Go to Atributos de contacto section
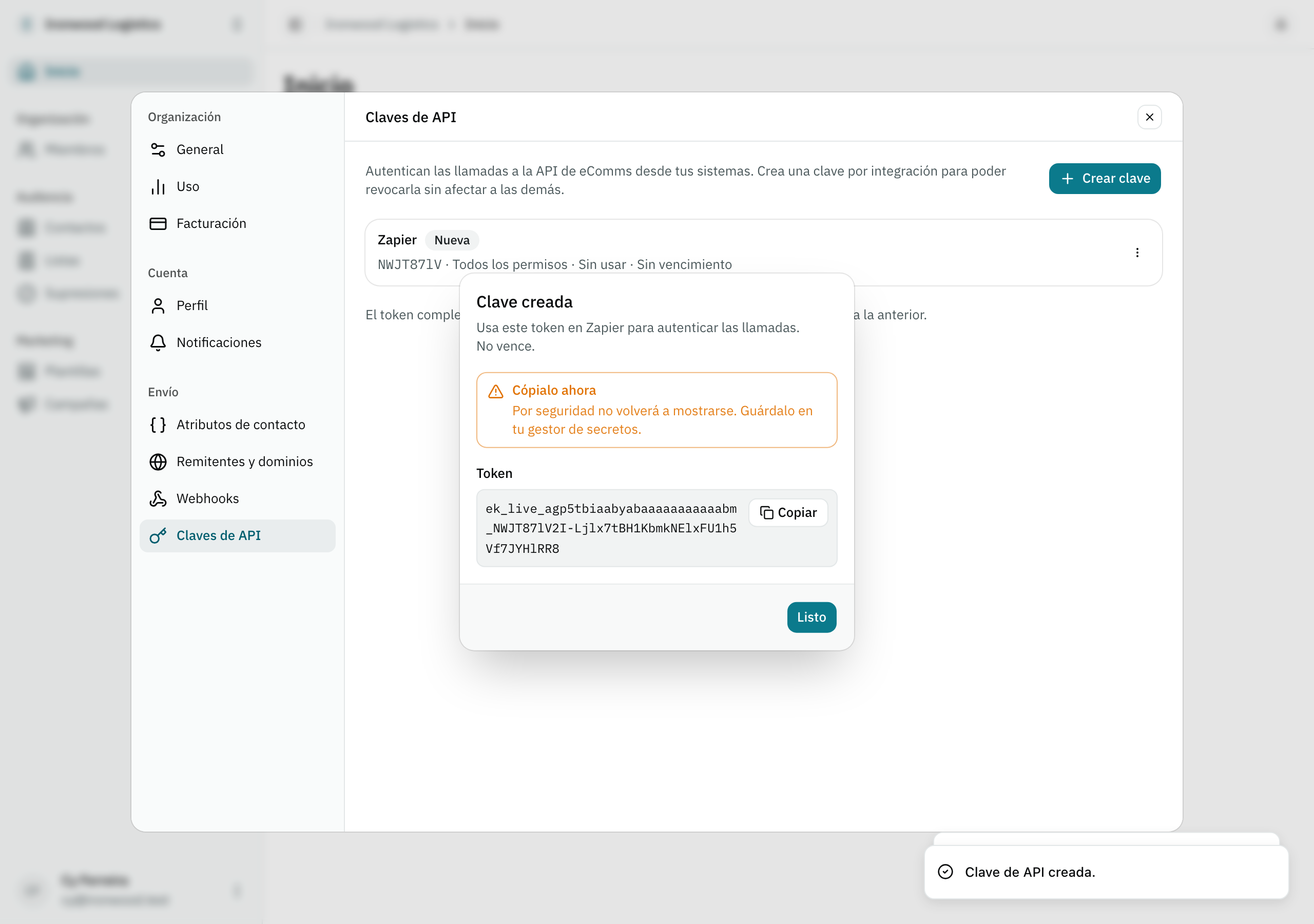Viewport: 1314px width, 924px height. pyautogui.click(x=238, y=425)
